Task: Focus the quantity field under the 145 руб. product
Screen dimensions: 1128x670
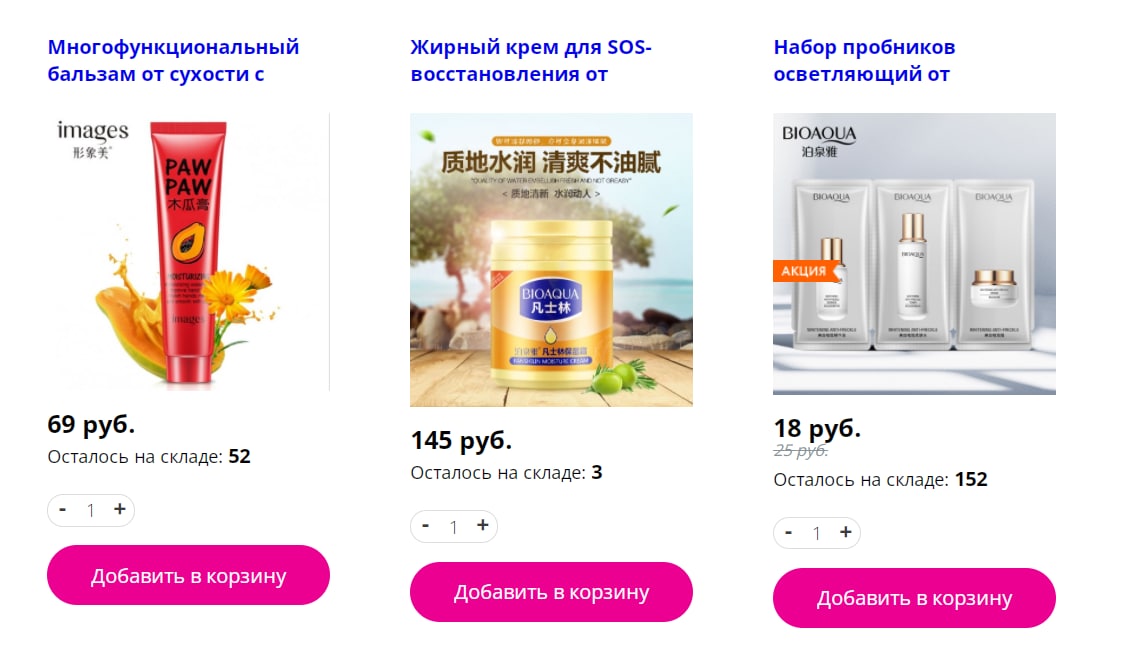Action: coord(454,527)
